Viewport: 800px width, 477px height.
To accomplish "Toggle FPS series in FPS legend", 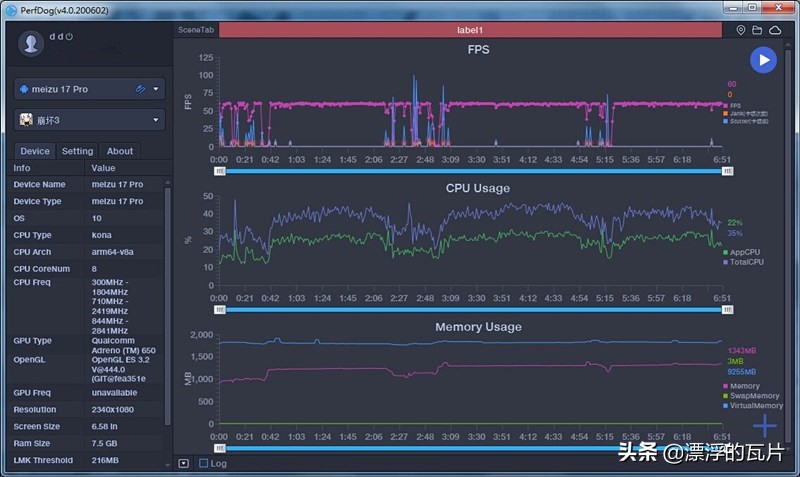I will click(732, 106).
